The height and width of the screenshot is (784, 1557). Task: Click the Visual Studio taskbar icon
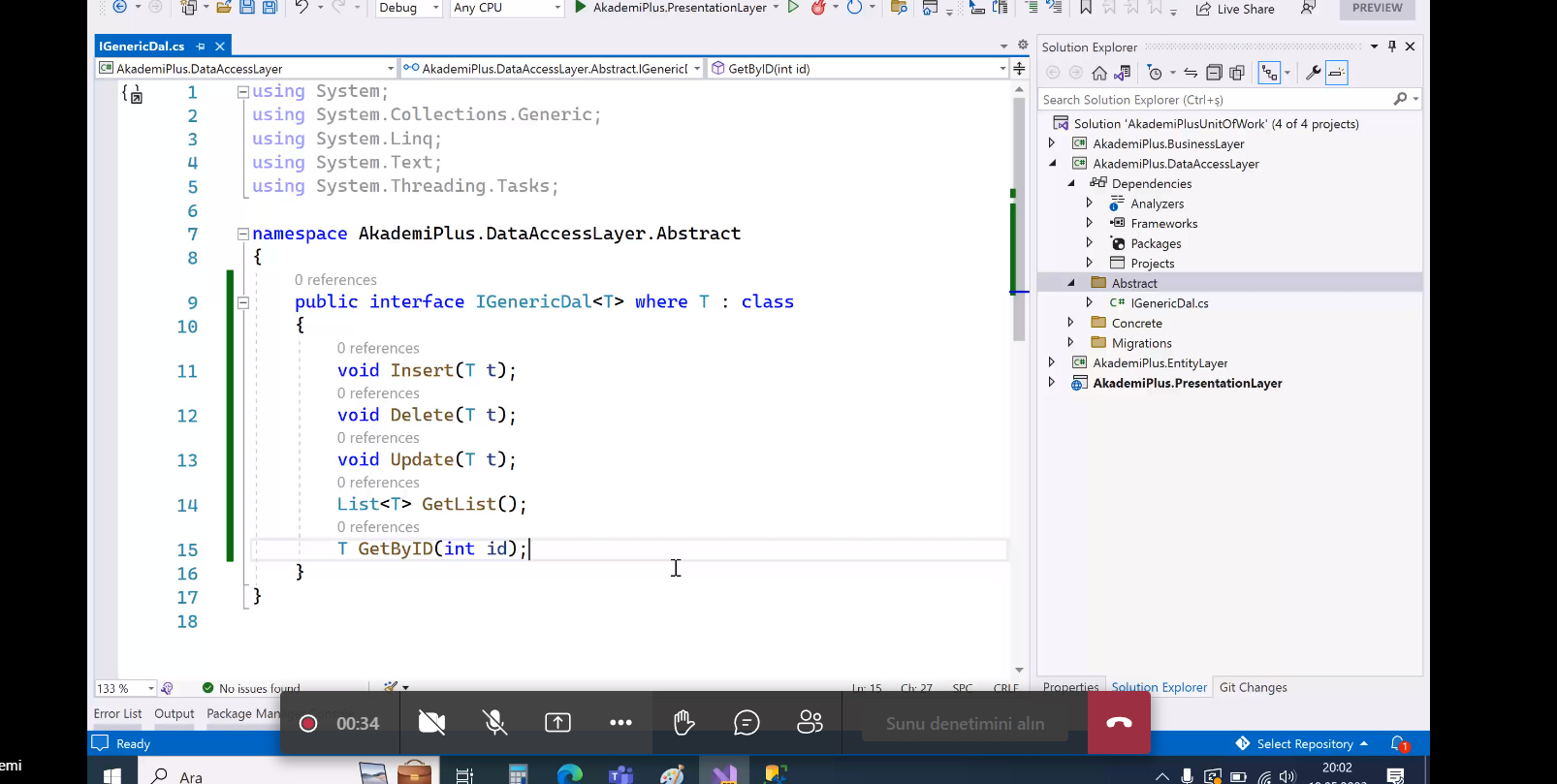(x=724, y=774)
